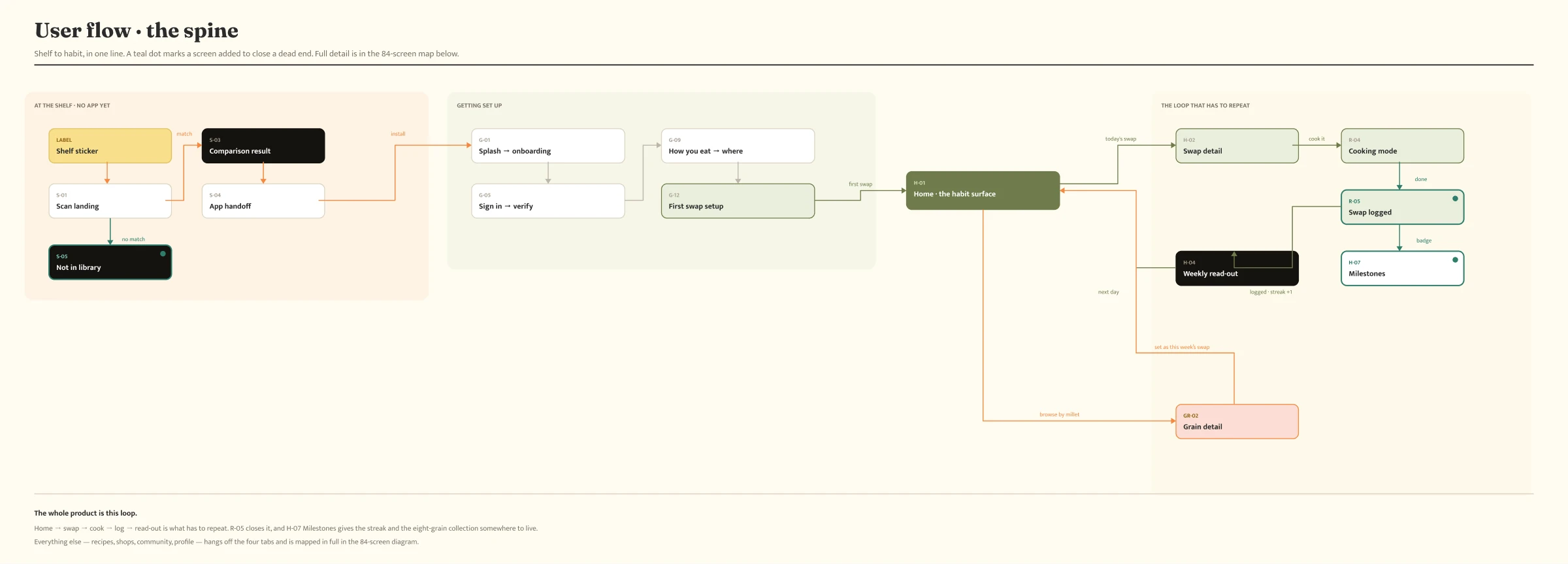Click the subtitle starting 'Shelf to habit'
The width and height of the screenshot is (1568, 564).
(x=246, y=54)
